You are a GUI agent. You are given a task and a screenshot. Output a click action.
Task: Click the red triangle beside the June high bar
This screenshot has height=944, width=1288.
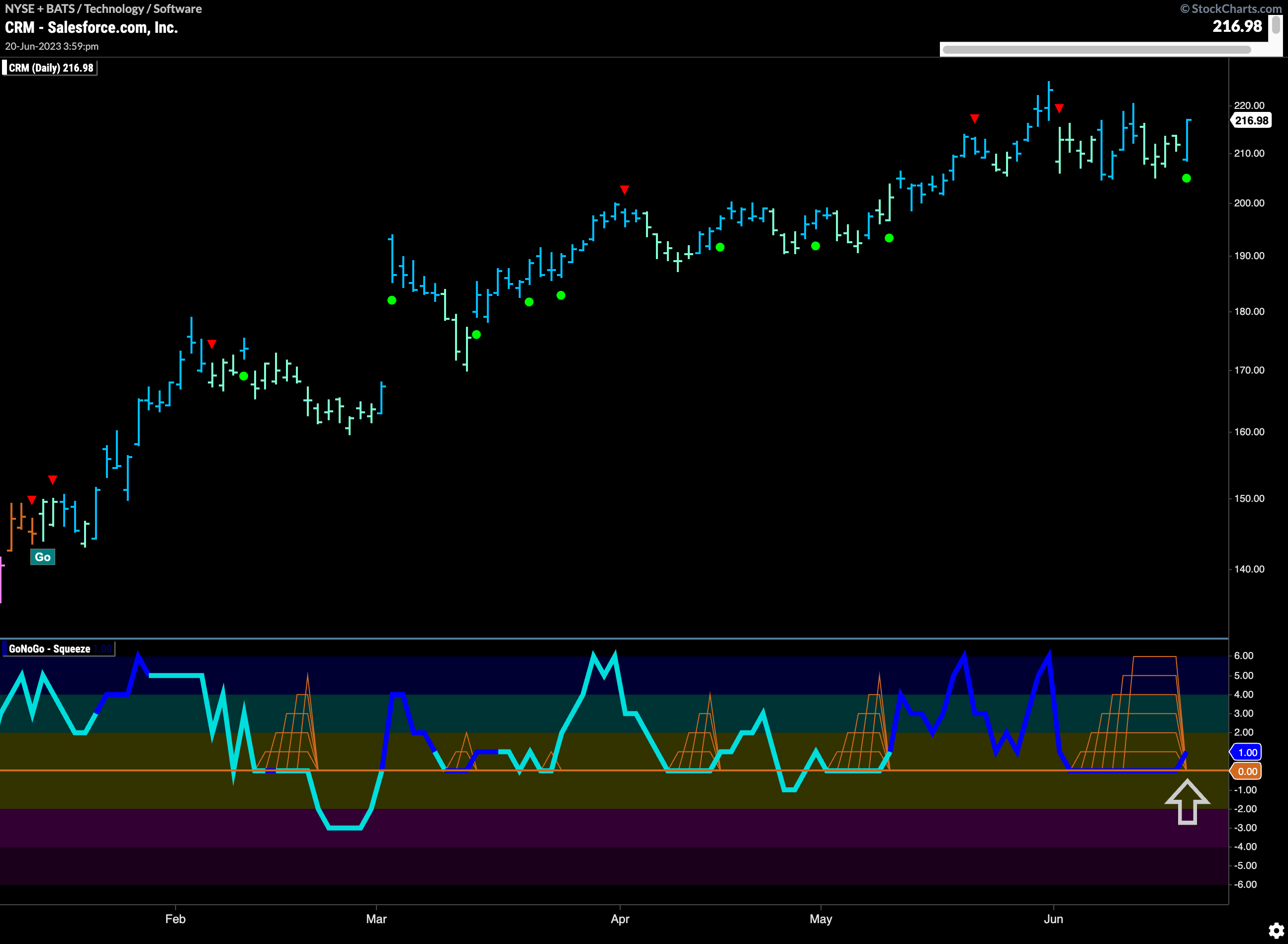coord(1059,108)
